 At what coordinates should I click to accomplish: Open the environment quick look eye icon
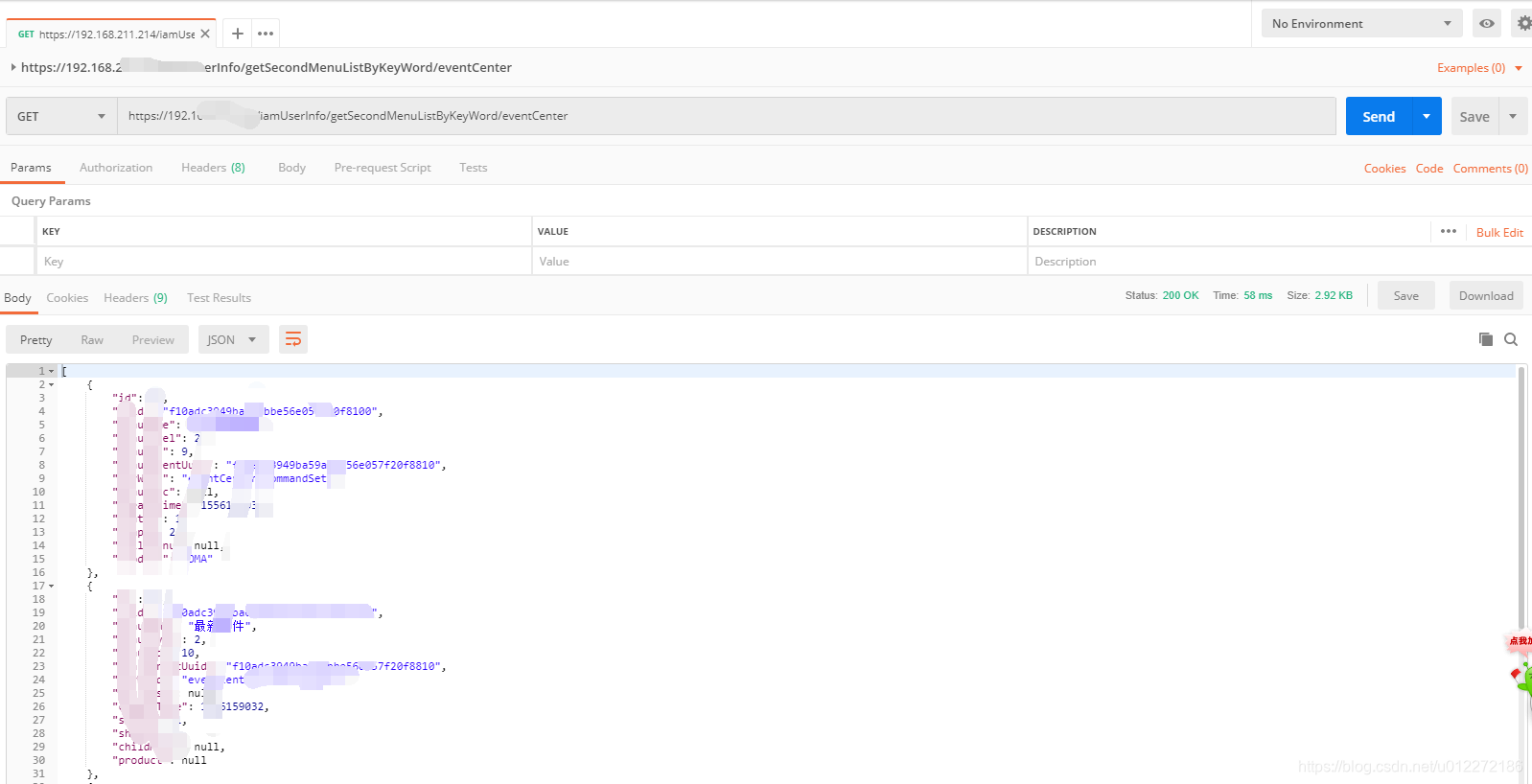[x=1487, y=23]
